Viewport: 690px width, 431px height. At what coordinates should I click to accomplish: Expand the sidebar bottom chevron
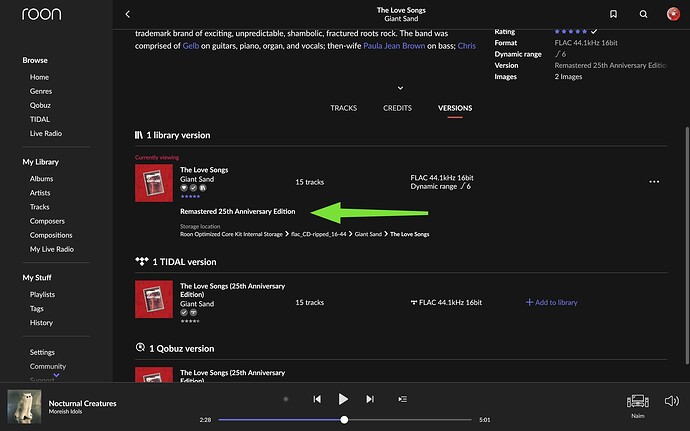[x=42, y=376]
